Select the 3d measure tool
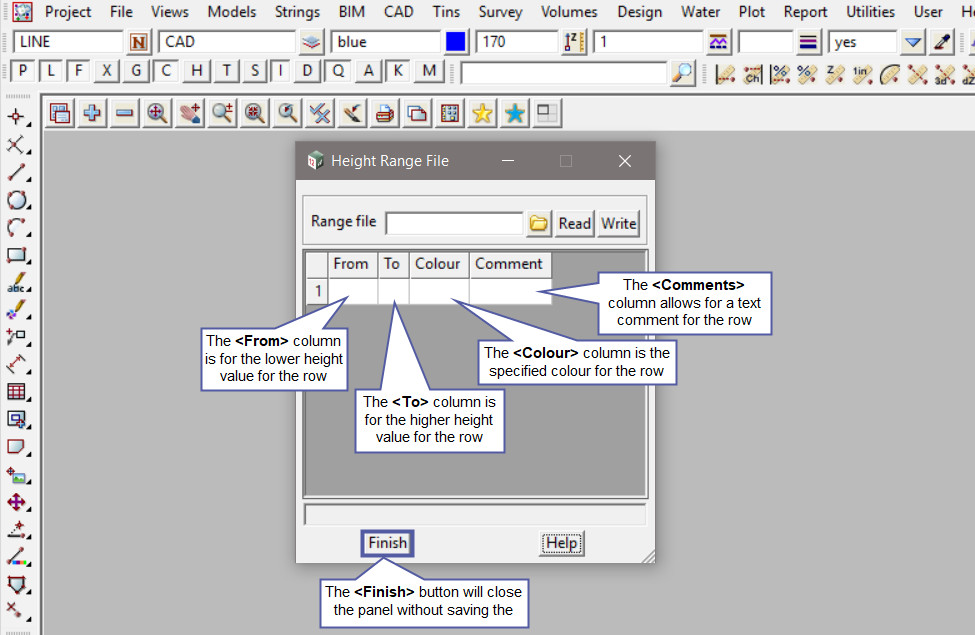 click(x=944, y=75)
